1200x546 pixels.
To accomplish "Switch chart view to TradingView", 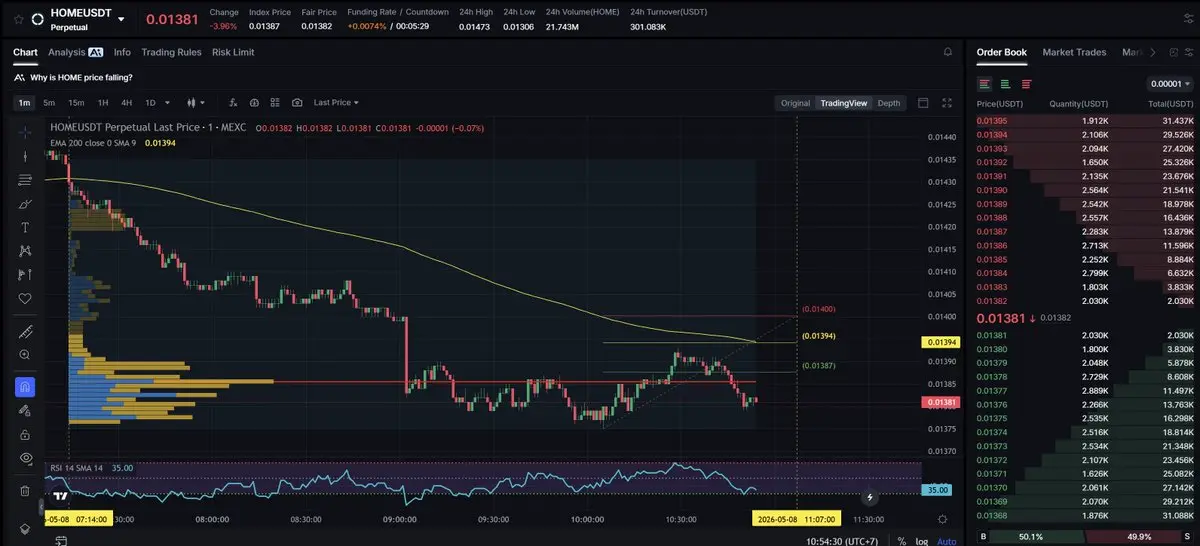I will (x=843, y=103).
